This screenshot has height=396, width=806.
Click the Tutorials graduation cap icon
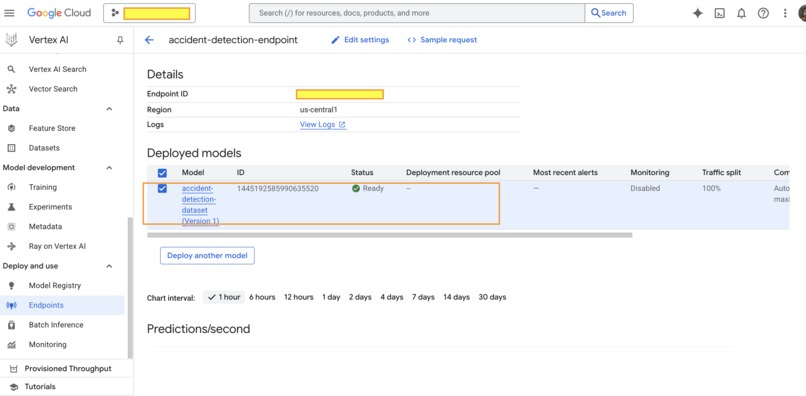tap(14, 387)
